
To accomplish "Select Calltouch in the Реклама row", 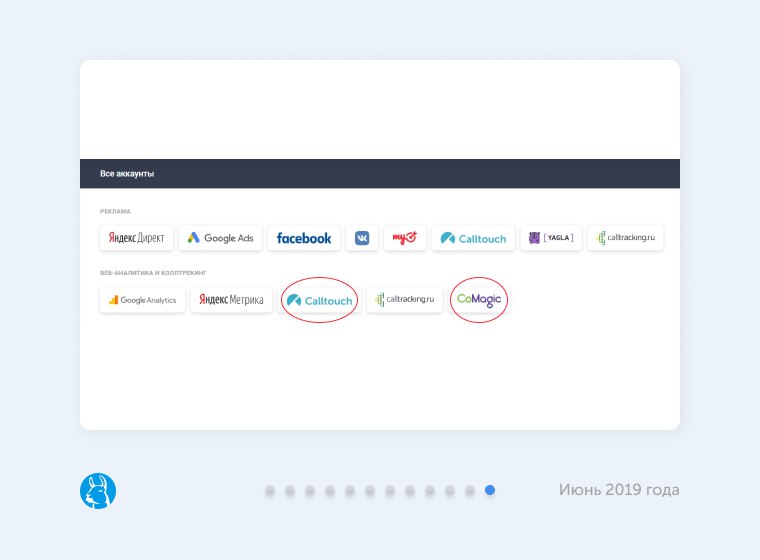I will pos(473,238).
